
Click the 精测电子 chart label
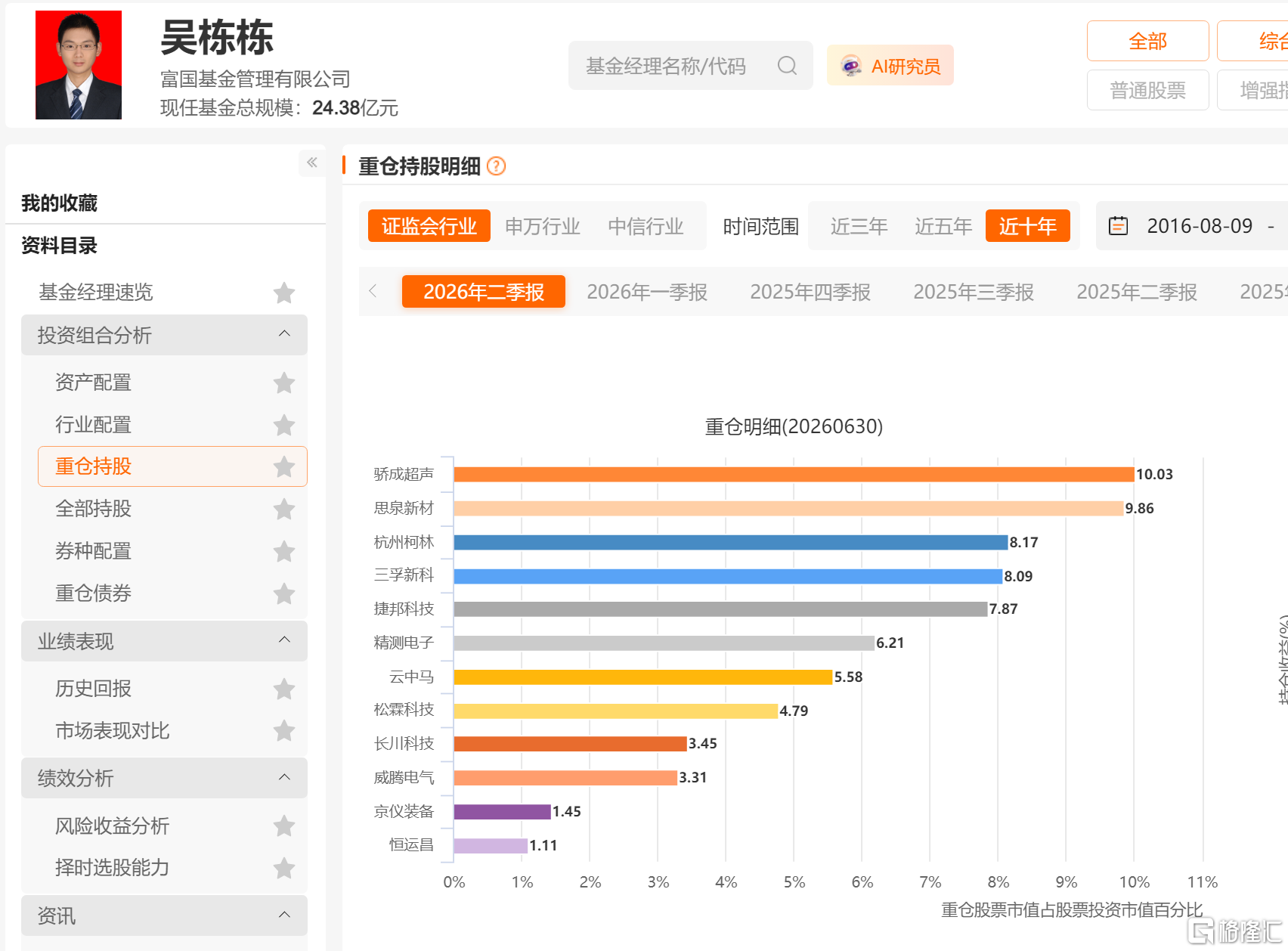pyautogui.click(x=404, y=643)
